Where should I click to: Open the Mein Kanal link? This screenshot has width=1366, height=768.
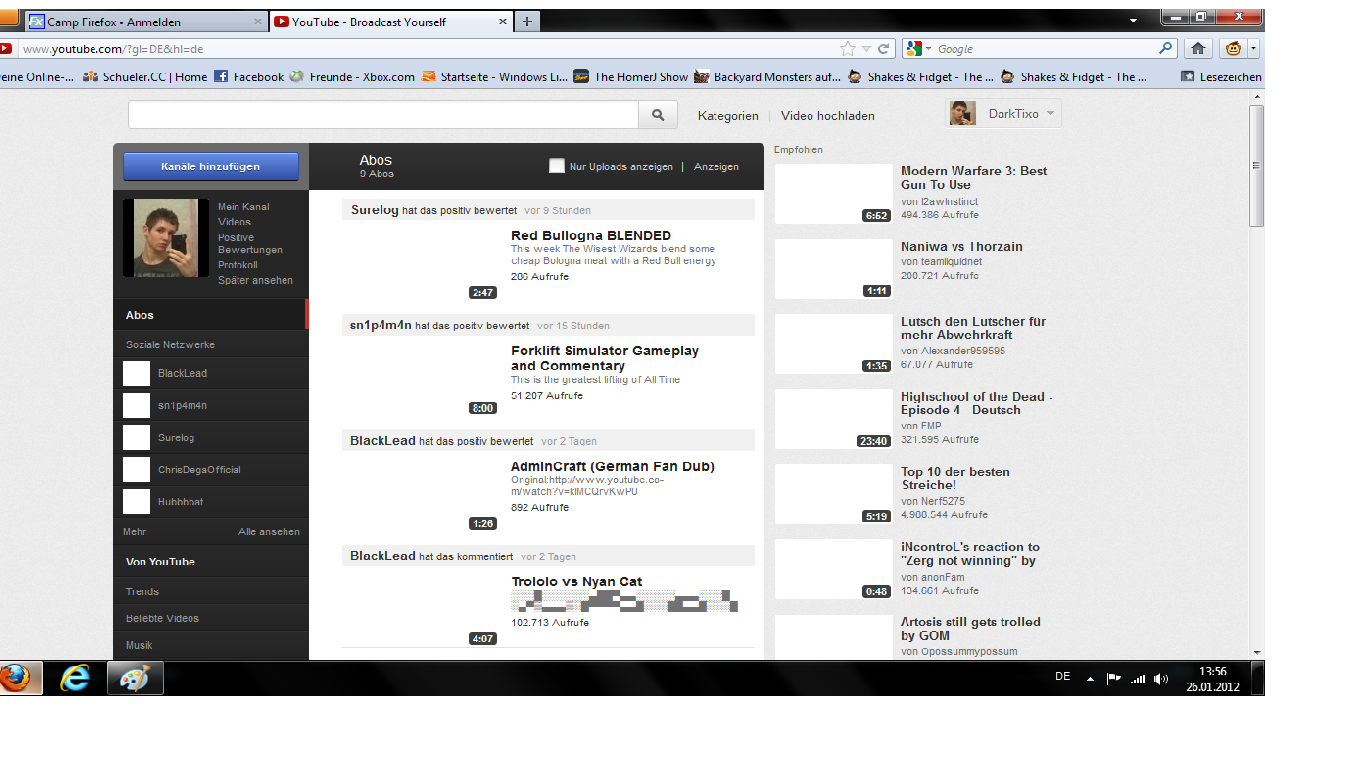244,207
